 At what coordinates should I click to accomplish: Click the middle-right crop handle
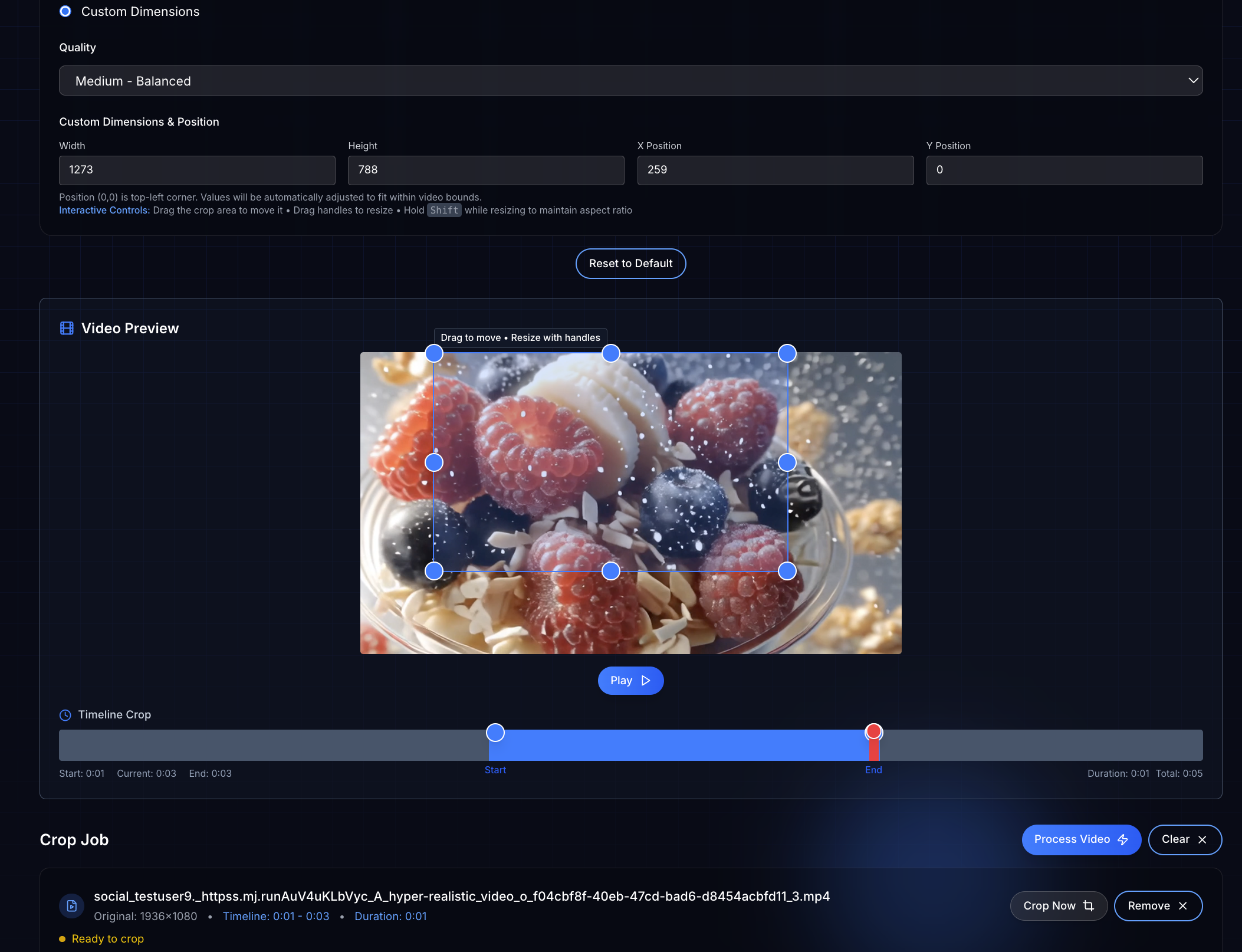787,462
